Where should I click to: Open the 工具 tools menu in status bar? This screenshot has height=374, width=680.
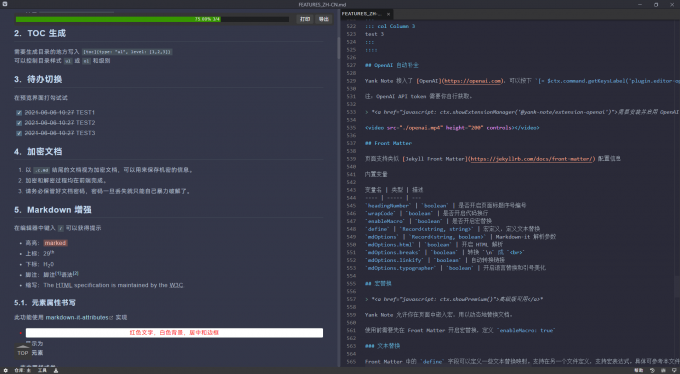[42, 371]
